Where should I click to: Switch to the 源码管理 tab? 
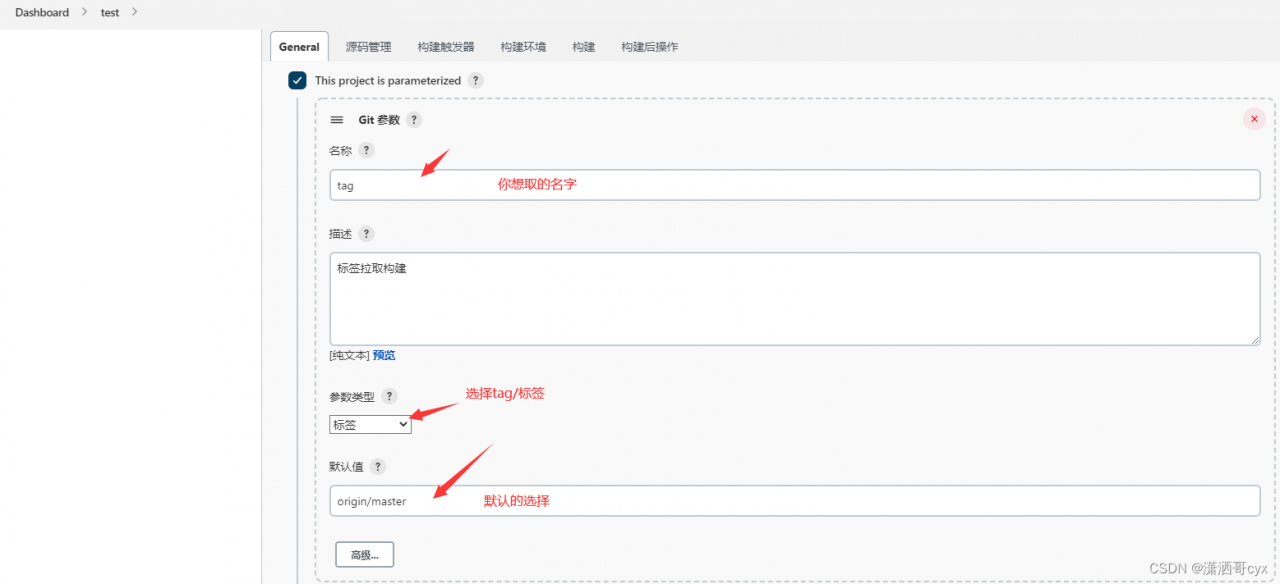369,46
